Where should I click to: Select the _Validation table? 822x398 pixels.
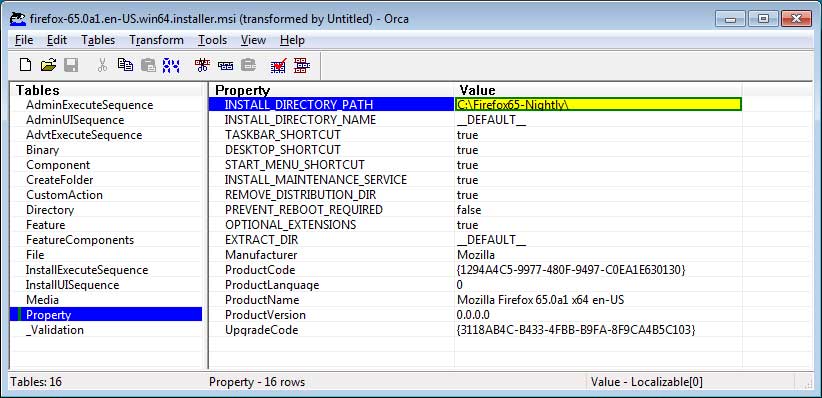pos(55,330)
